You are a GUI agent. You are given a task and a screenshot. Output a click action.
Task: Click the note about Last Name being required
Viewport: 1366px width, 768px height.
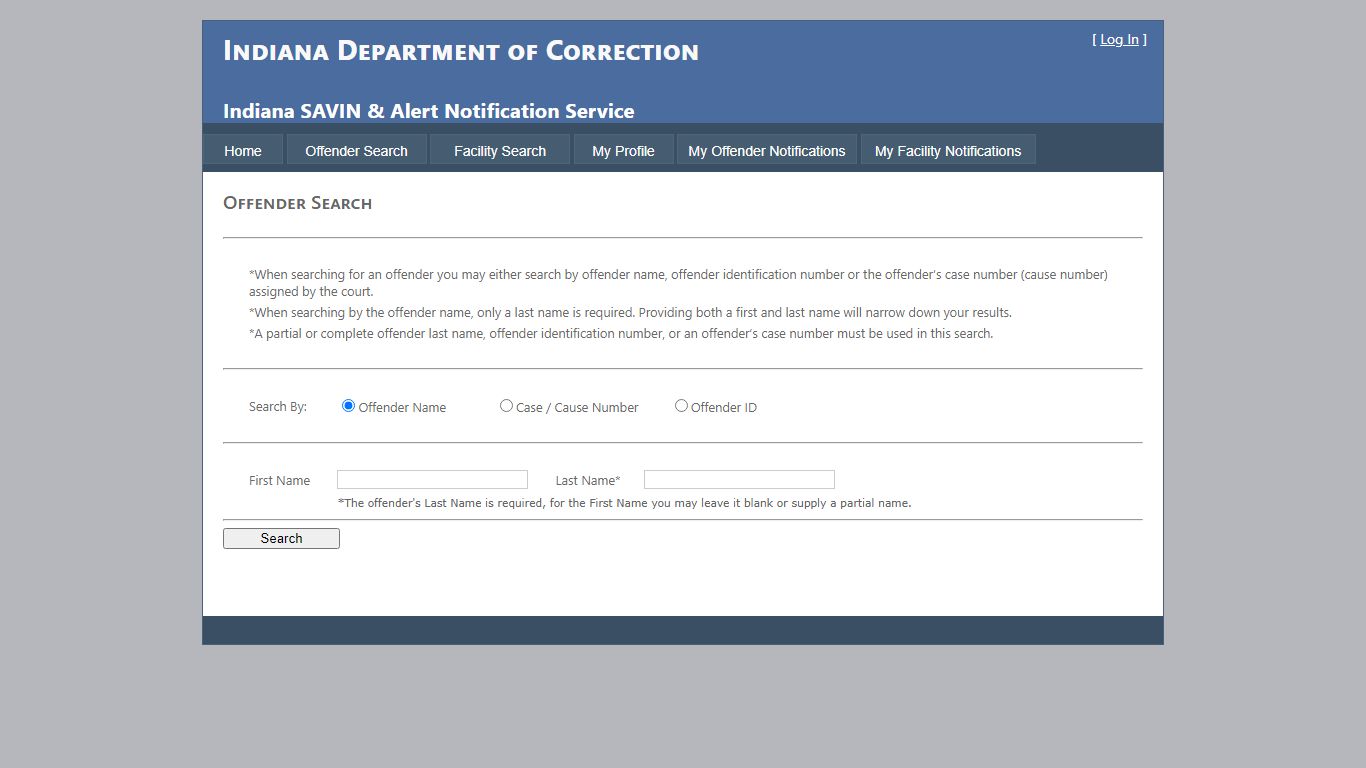coord(624,503)
